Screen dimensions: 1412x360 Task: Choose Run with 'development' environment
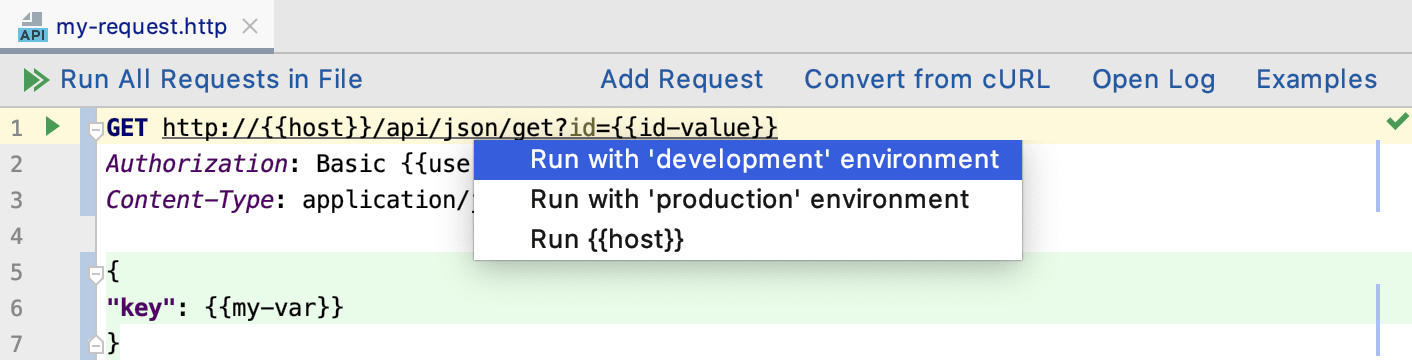point(748,160)
